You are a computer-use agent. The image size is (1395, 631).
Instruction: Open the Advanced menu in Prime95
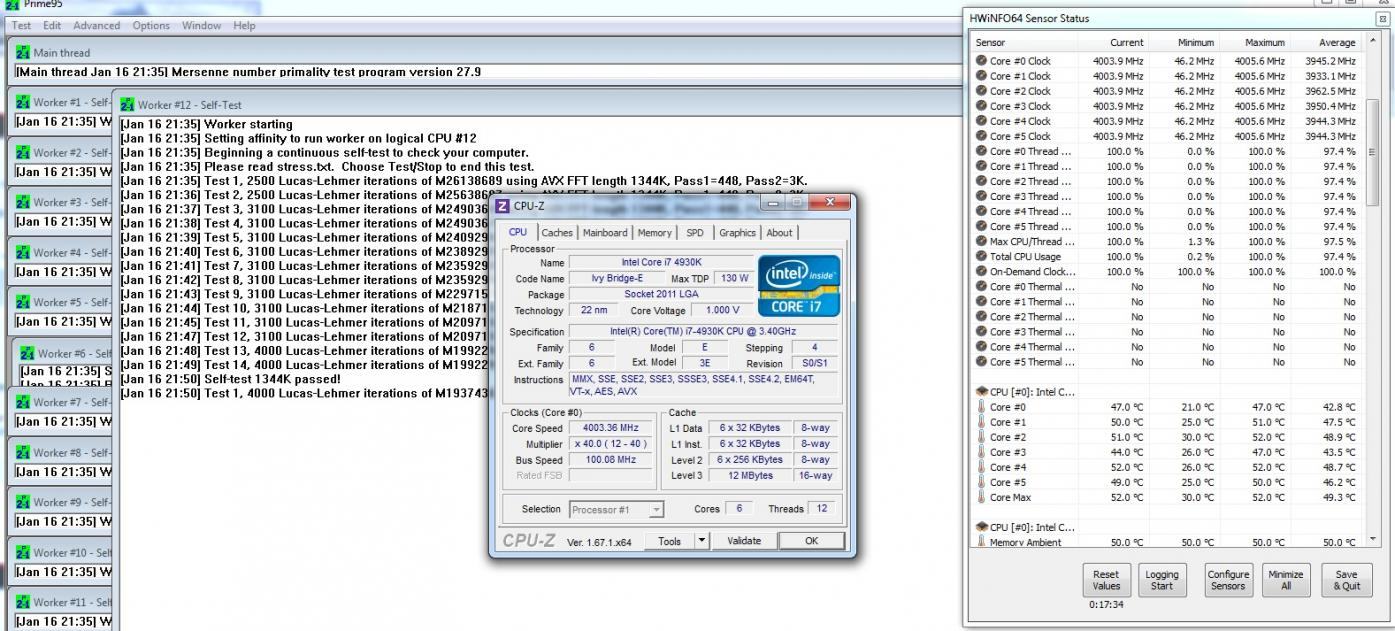tap(96, 25)
